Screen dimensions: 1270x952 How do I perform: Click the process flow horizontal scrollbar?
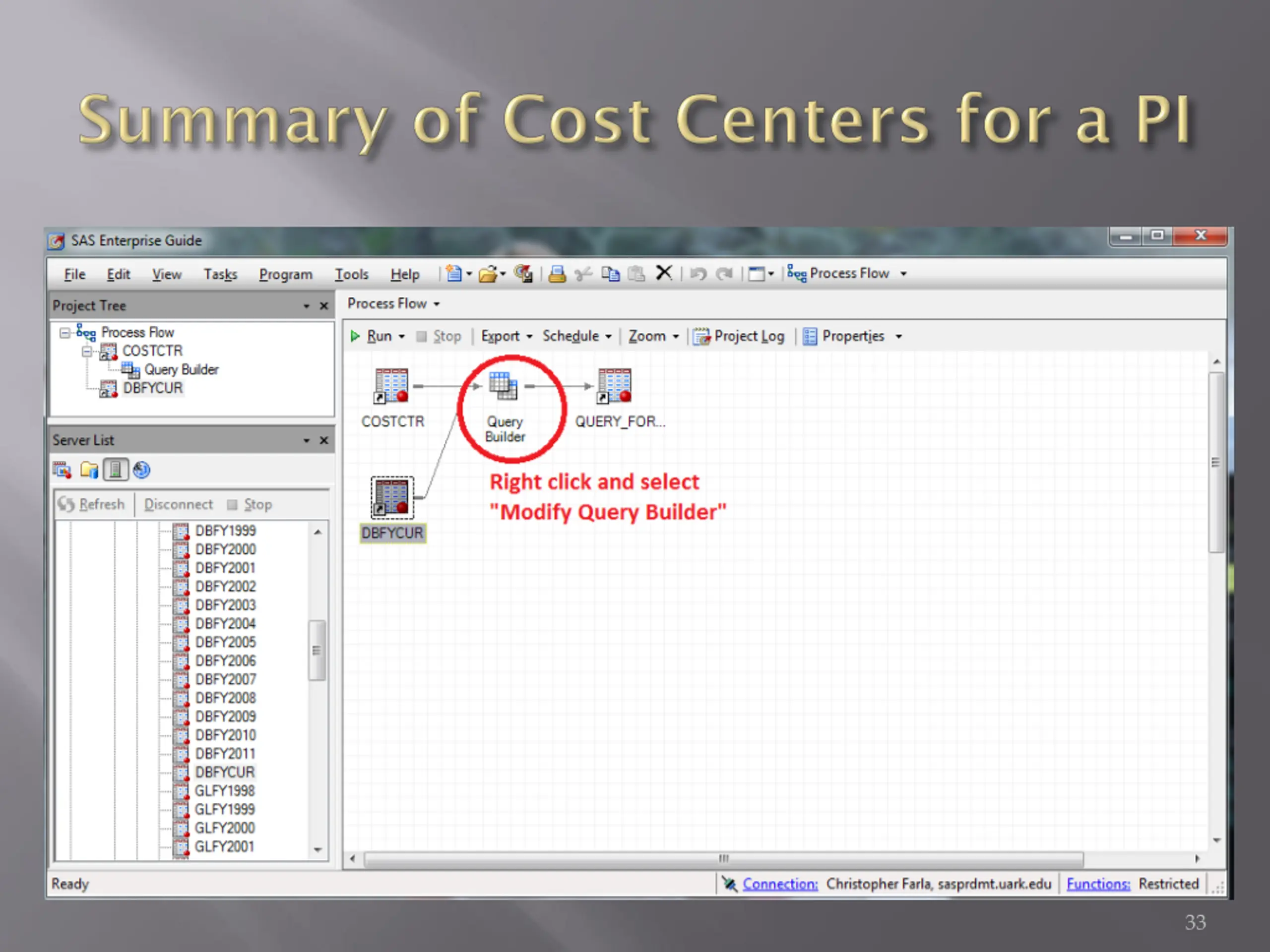pyautogui.click(x=723, y=859)
